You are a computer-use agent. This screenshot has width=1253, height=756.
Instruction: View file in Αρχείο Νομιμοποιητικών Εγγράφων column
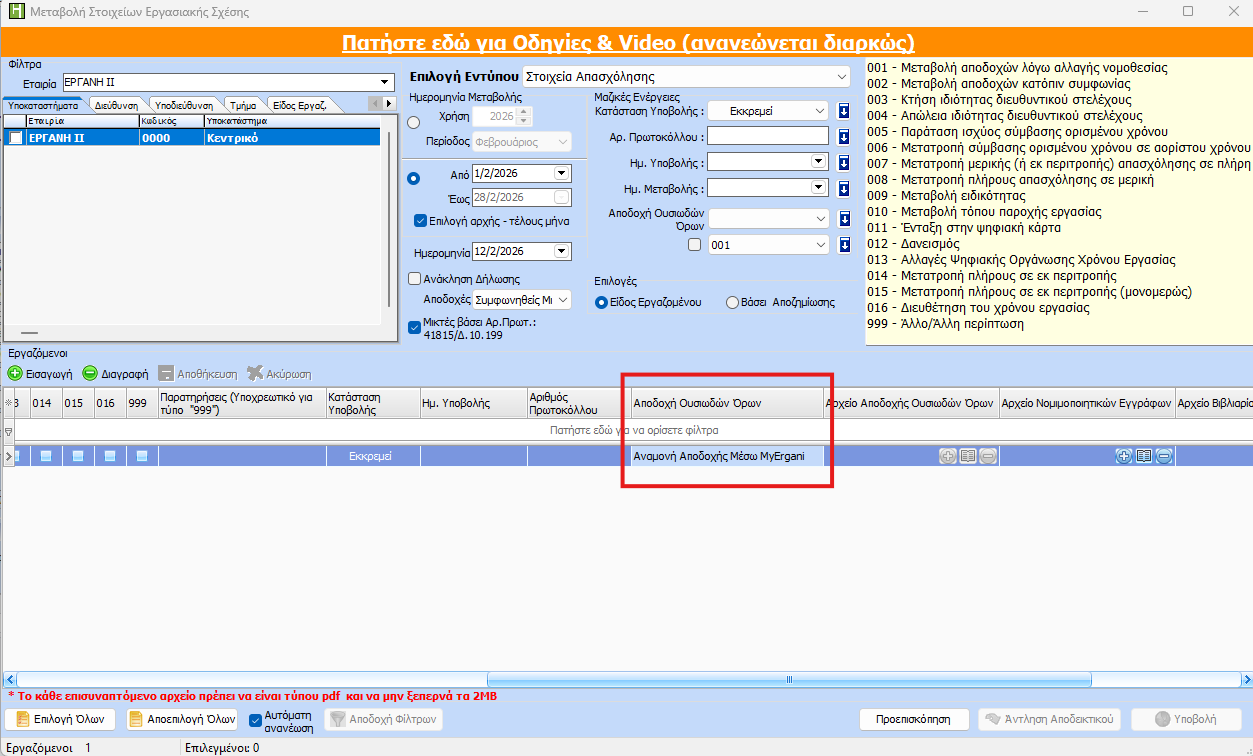coord(1143,456)
